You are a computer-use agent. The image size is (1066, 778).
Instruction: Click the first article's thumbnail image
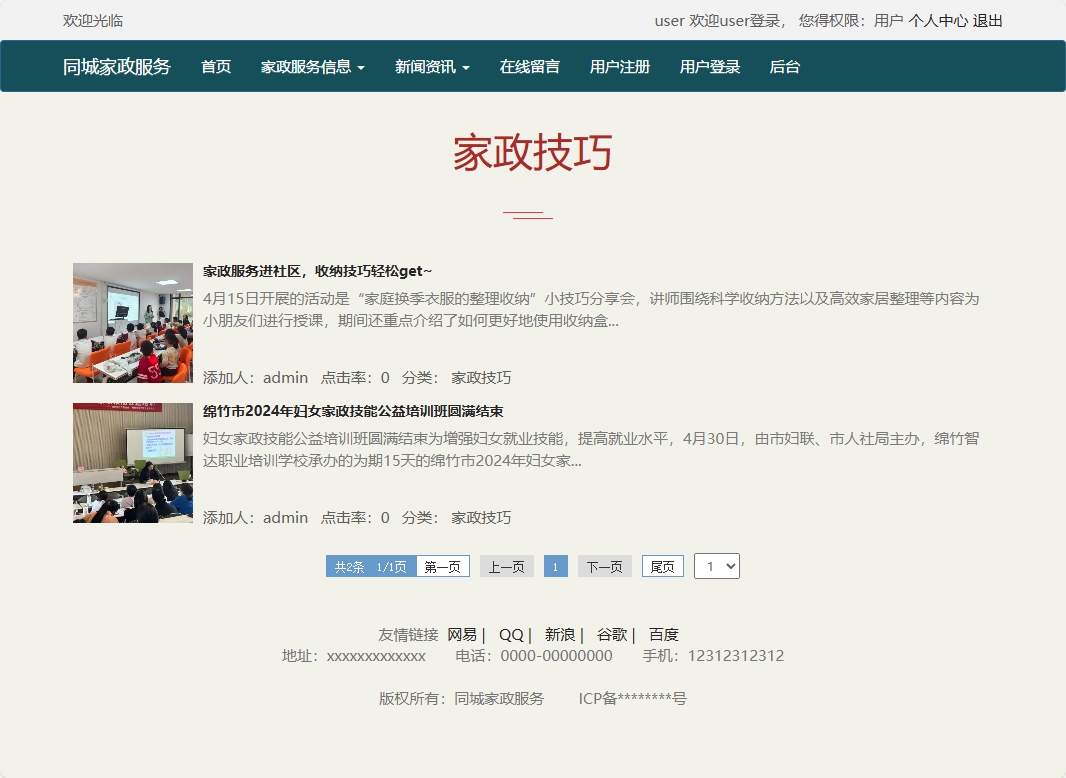132,322
